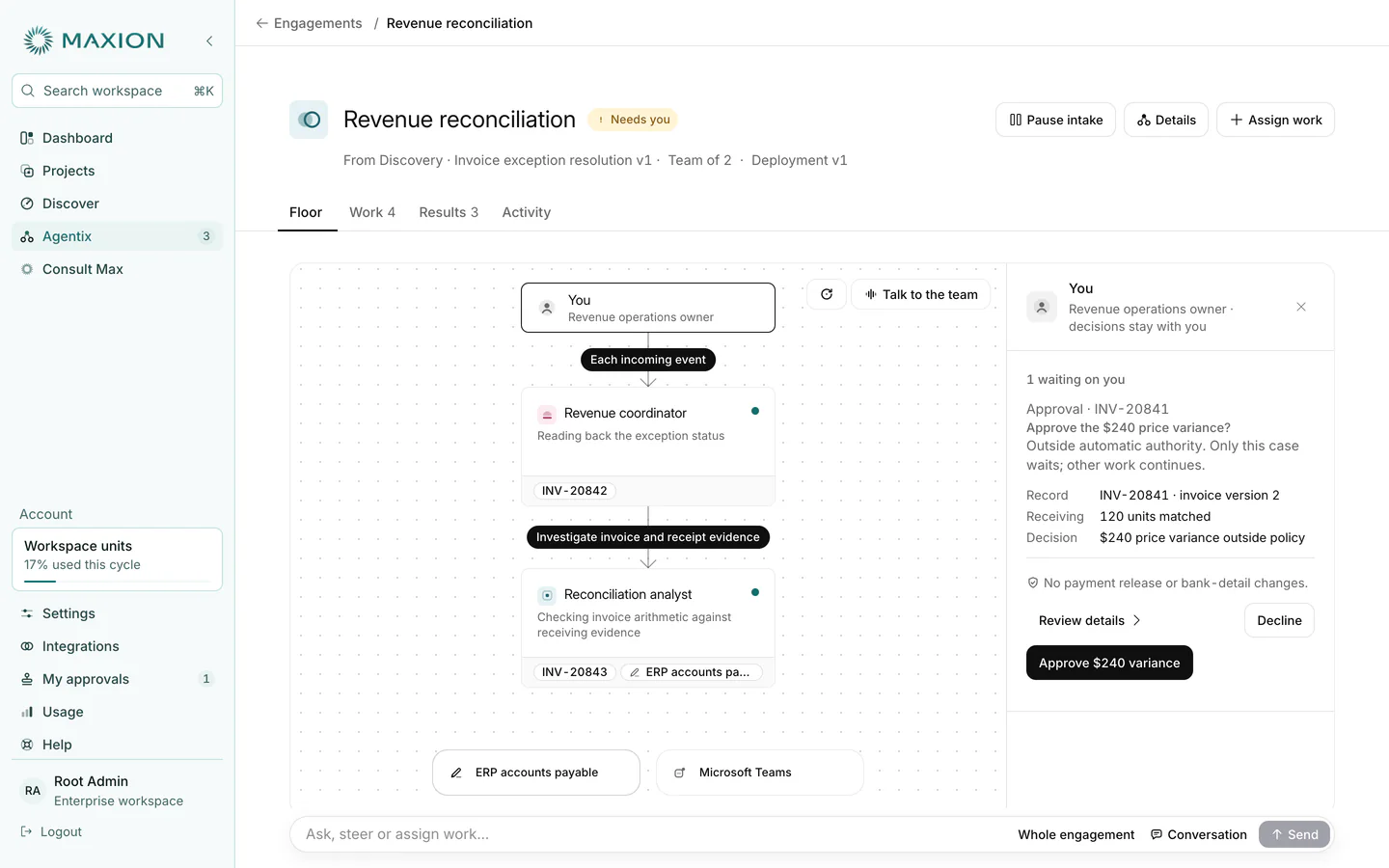
Task: Click the Workspace units usage card
Action: 117,558
